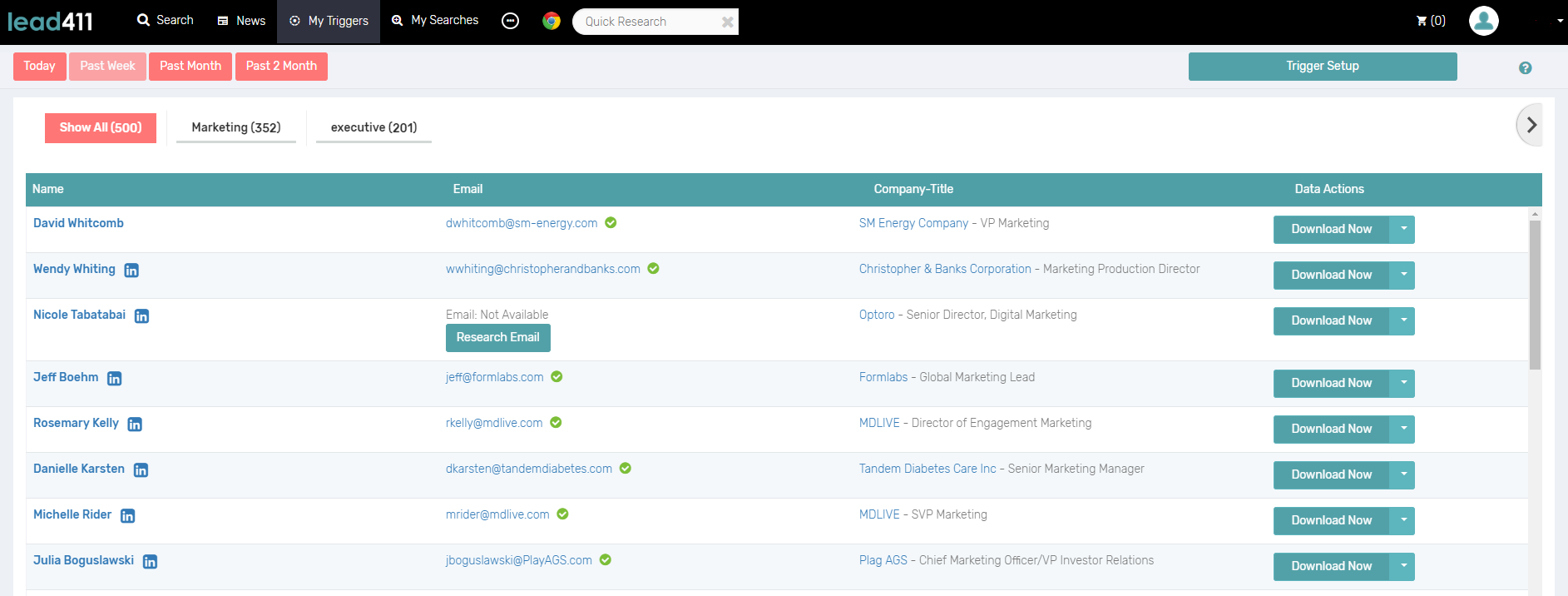Screen dimensions: 1568x596
Task: Switch to the Marketing (352) tab
Action: (x=236, y=127)
